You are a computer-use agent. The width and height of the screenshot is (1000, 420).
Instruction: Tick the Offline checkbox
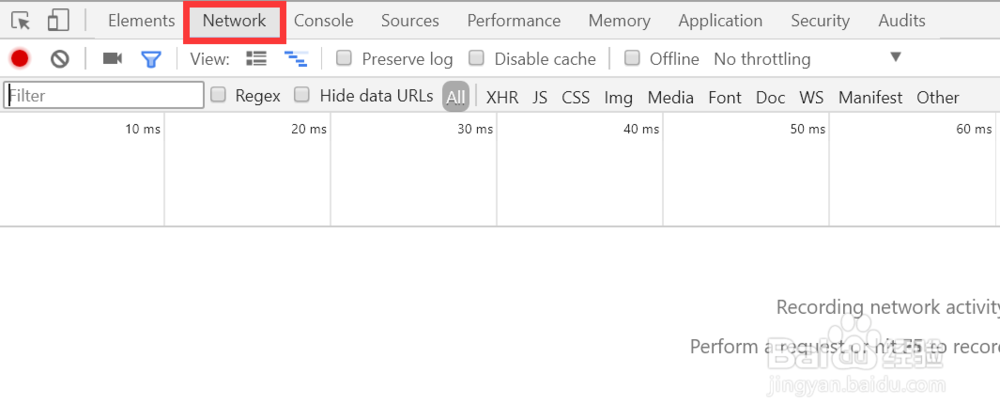point(632,59)
